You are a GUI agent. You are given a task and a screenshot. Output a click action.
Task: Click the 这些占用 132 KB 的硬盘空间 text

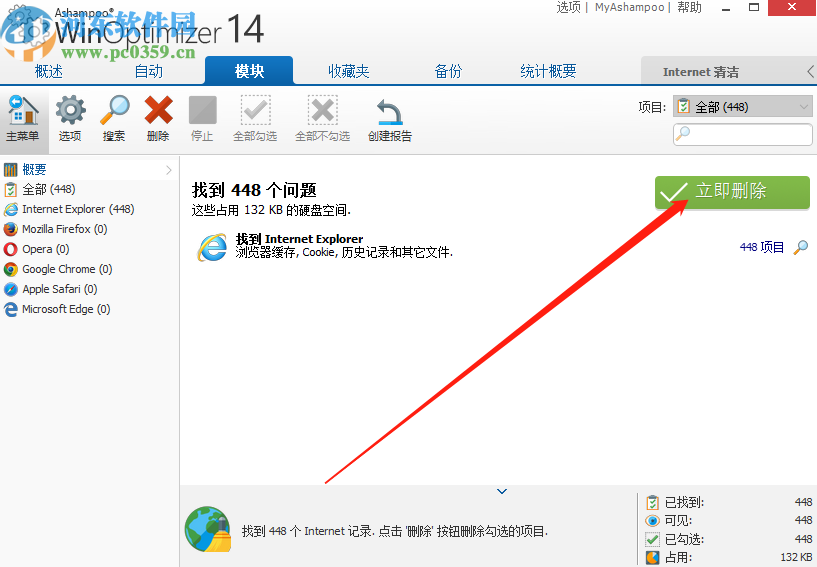pyautogui.click(x=271, y=211)
